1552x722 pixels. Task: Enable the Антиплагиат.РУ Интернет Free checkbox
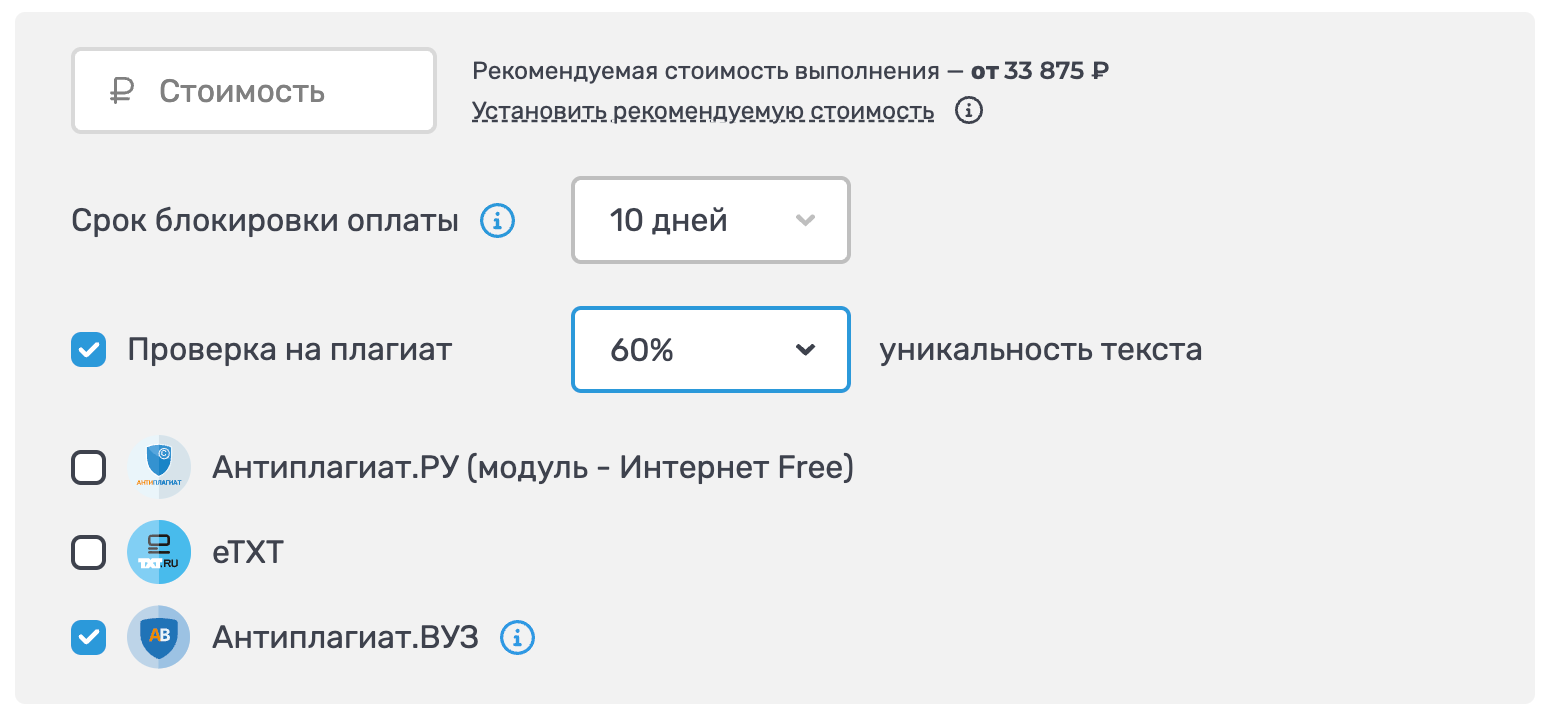click(89, 467)
